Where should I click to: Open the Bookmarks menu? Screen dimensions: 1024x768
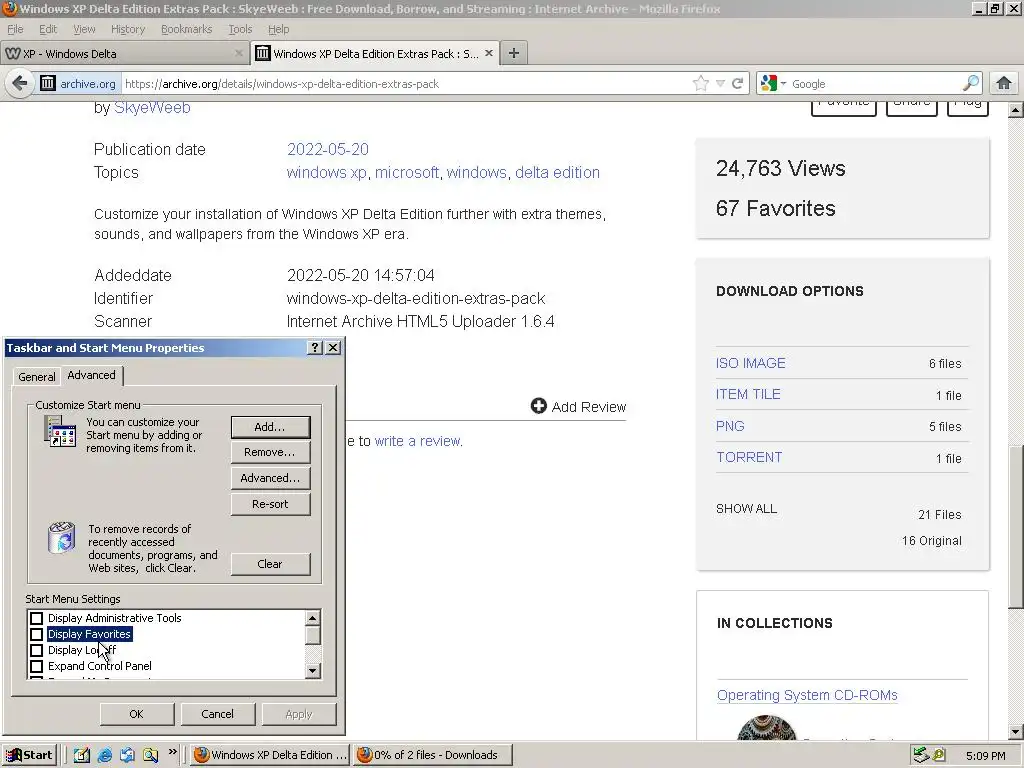tap(186, 29)
